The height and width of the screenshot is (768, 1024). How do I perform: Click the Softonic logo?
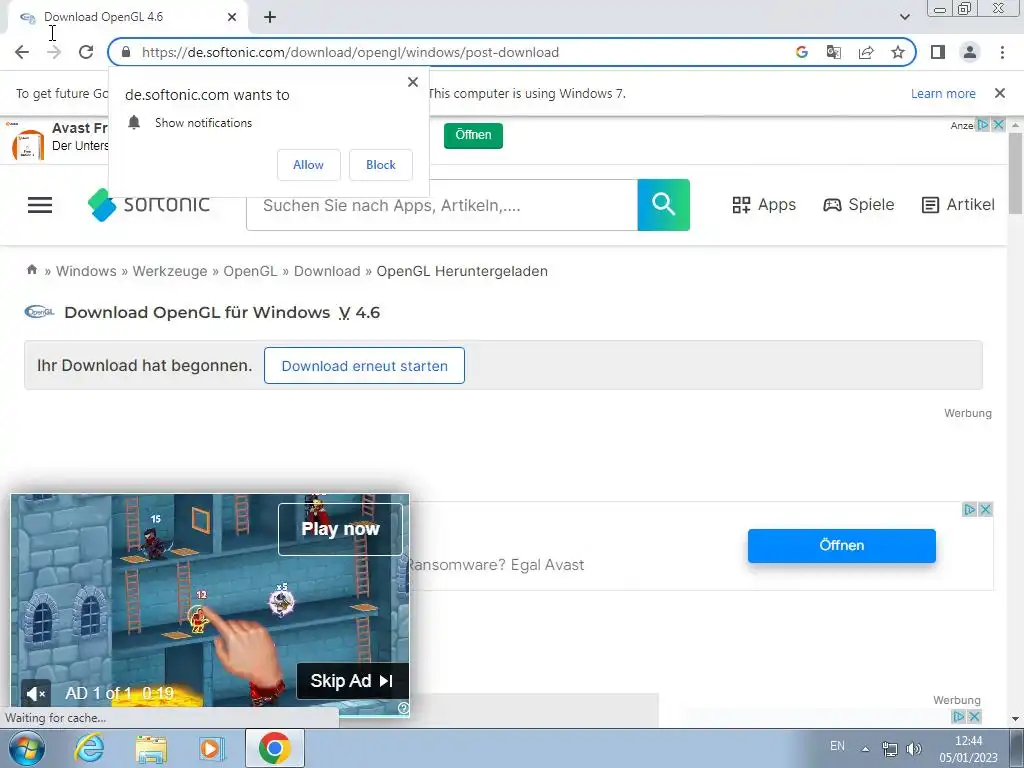pos(150,204)
